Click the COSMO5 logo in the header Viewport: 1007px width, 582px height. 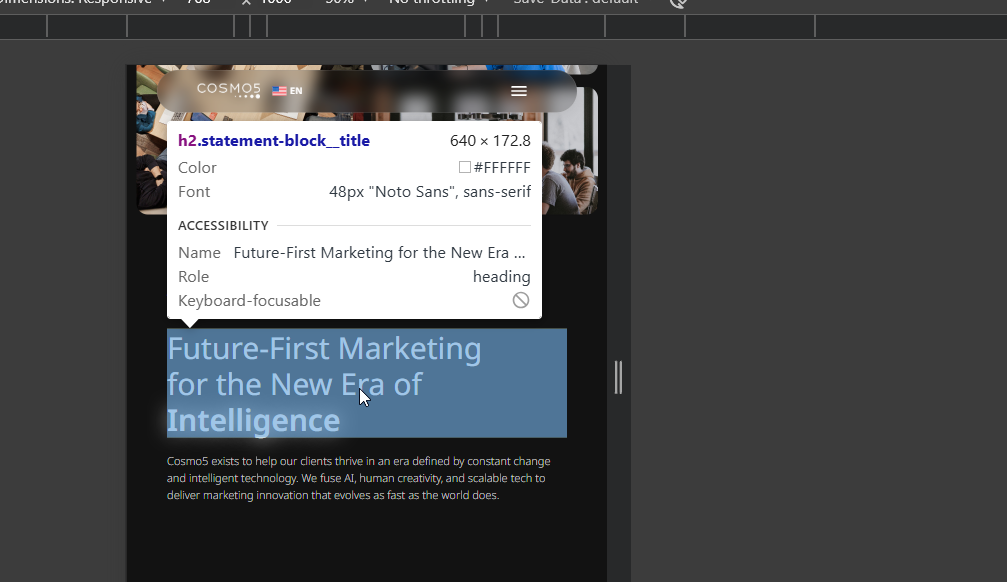[x=228, y=90]
